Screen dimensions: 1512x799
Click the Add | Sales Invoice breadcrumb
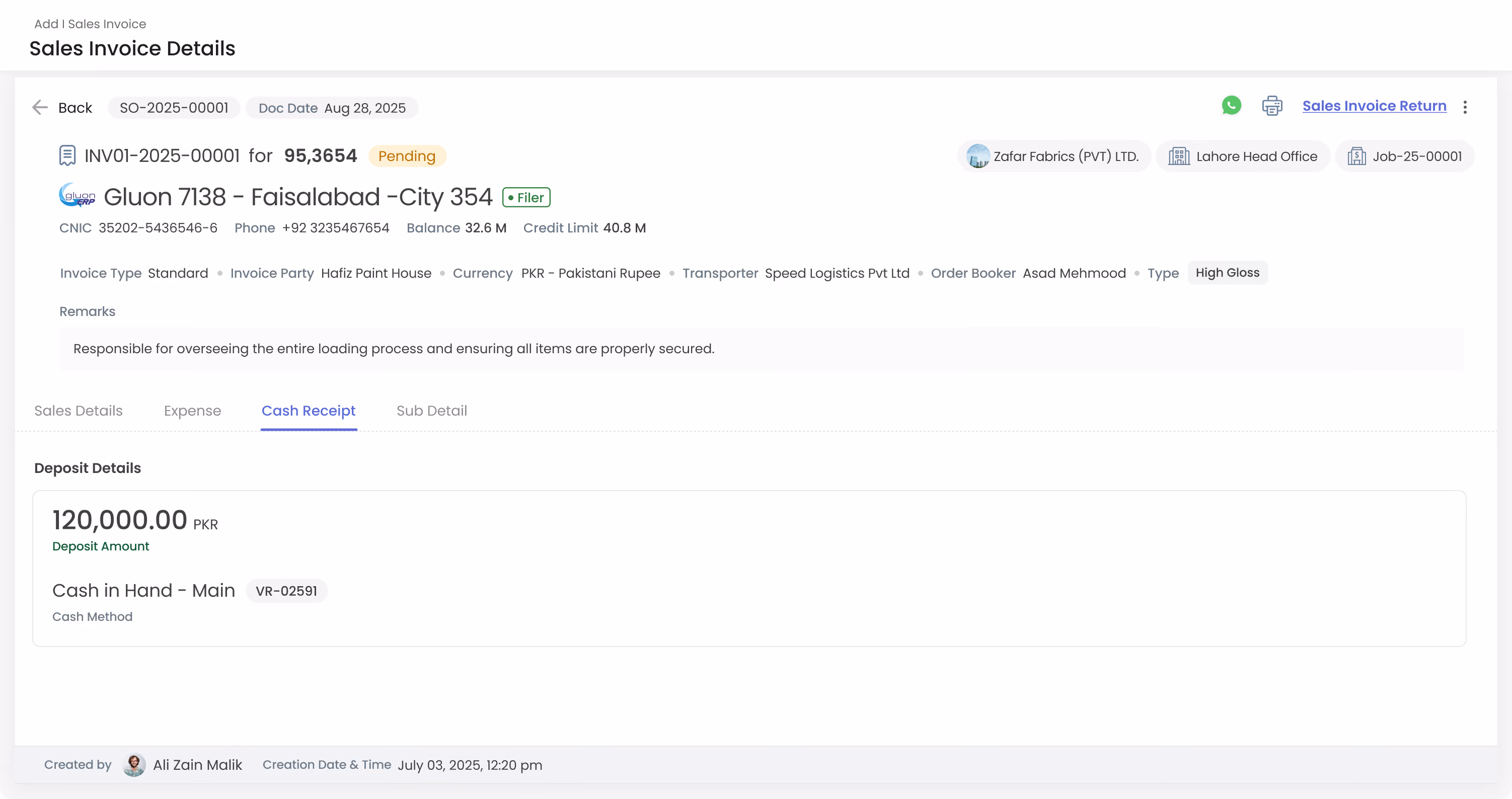90,24
